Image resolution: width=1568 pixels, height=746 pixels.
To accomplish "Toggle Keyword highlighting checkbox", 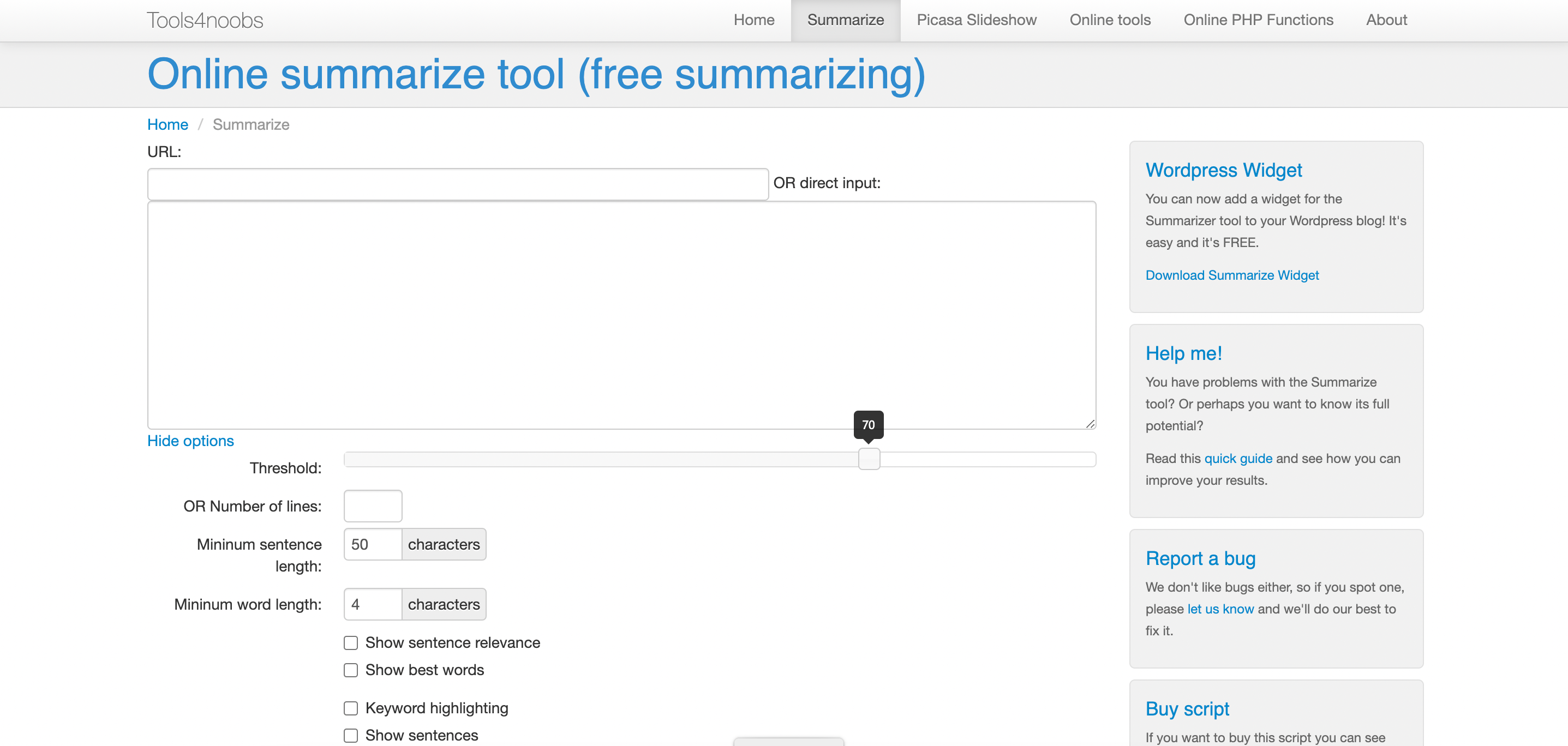I will (351, 708).
